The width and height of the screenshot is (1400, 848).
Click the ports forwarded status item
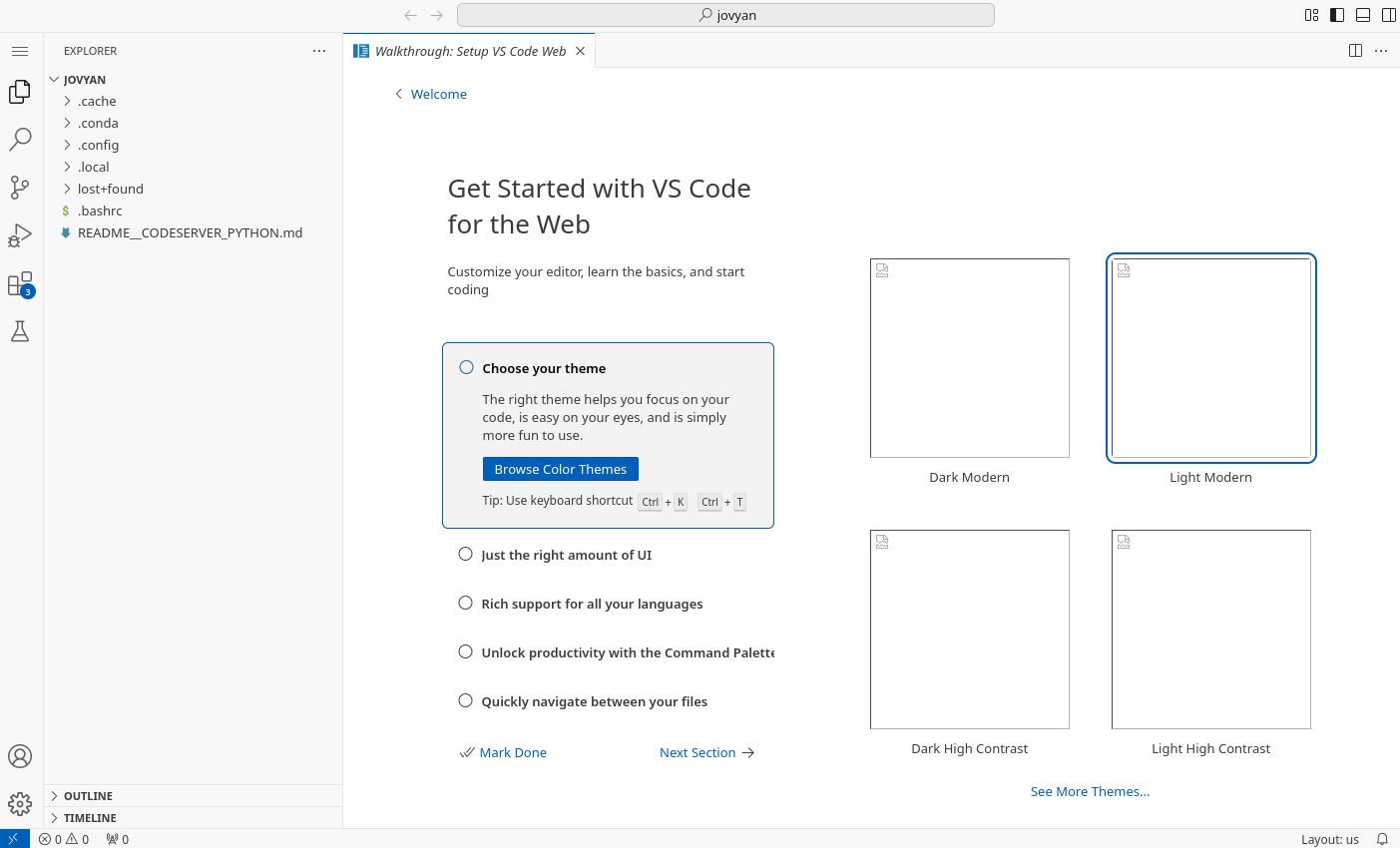118,839
